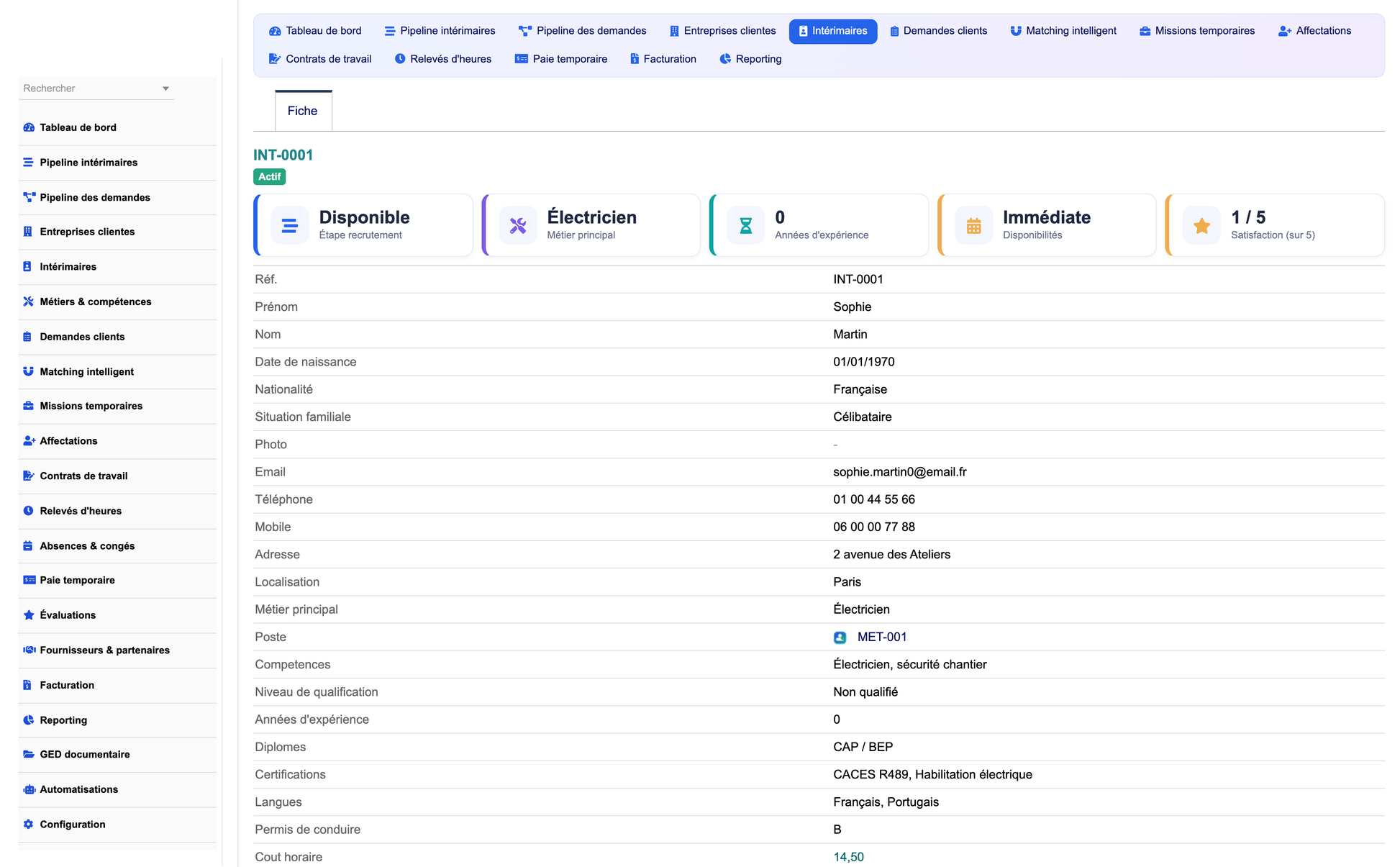Screen dimensions: 1400x867
Task: Select the Évaluations star icon in sidebar
Action: tap(28, 615)
